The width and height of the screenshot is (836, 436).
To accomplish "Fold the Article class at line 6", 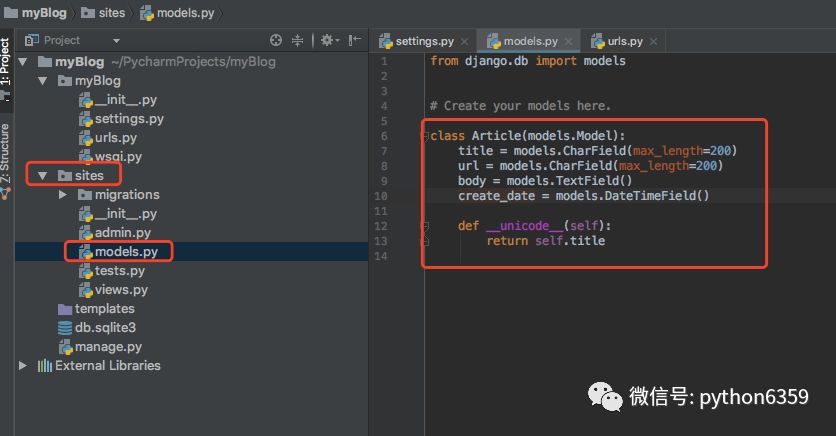I will pos(425,136).
